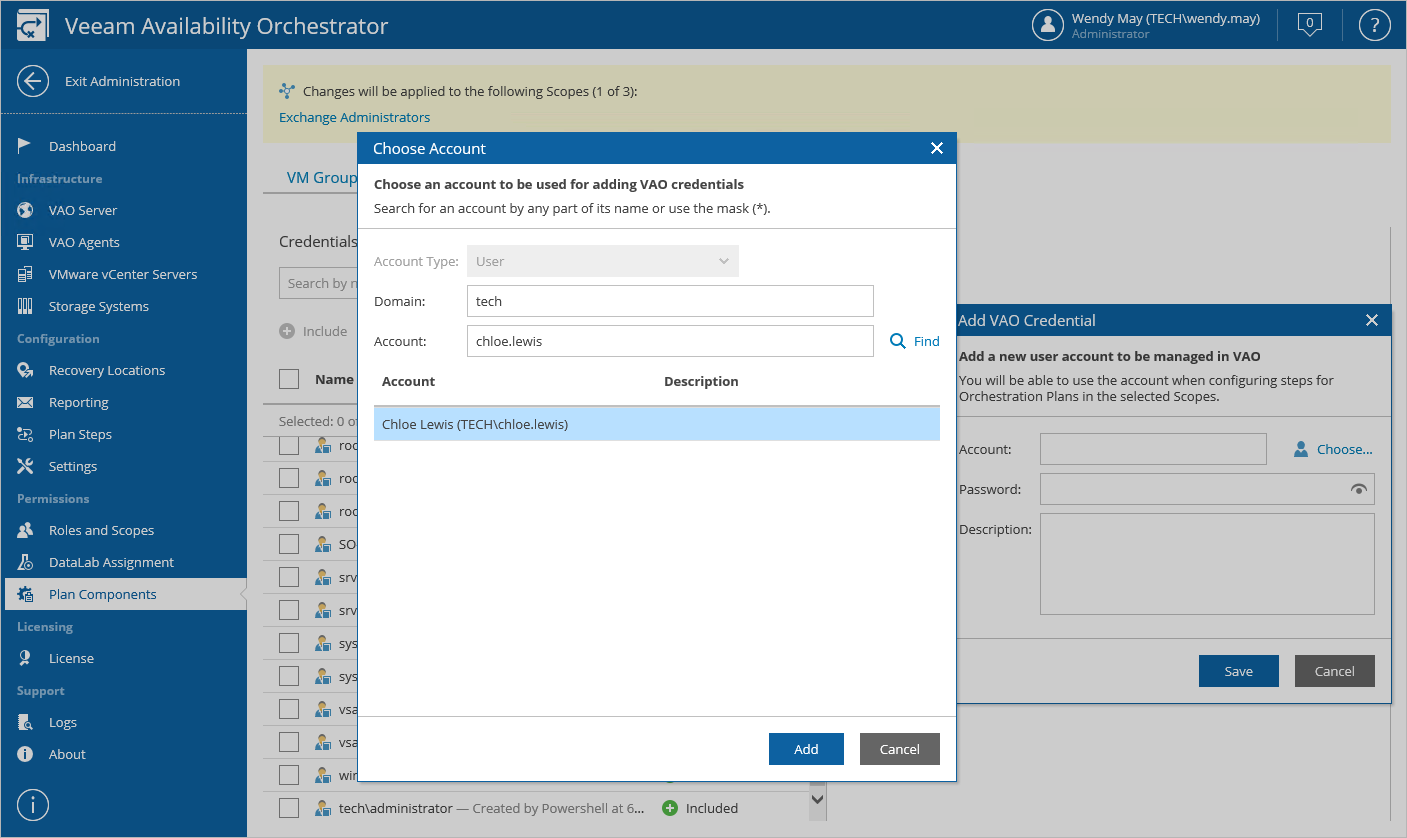Click the Account column header in results
Screen dimensions: 1407x838
pyautogui.click(x=408, y=381)
